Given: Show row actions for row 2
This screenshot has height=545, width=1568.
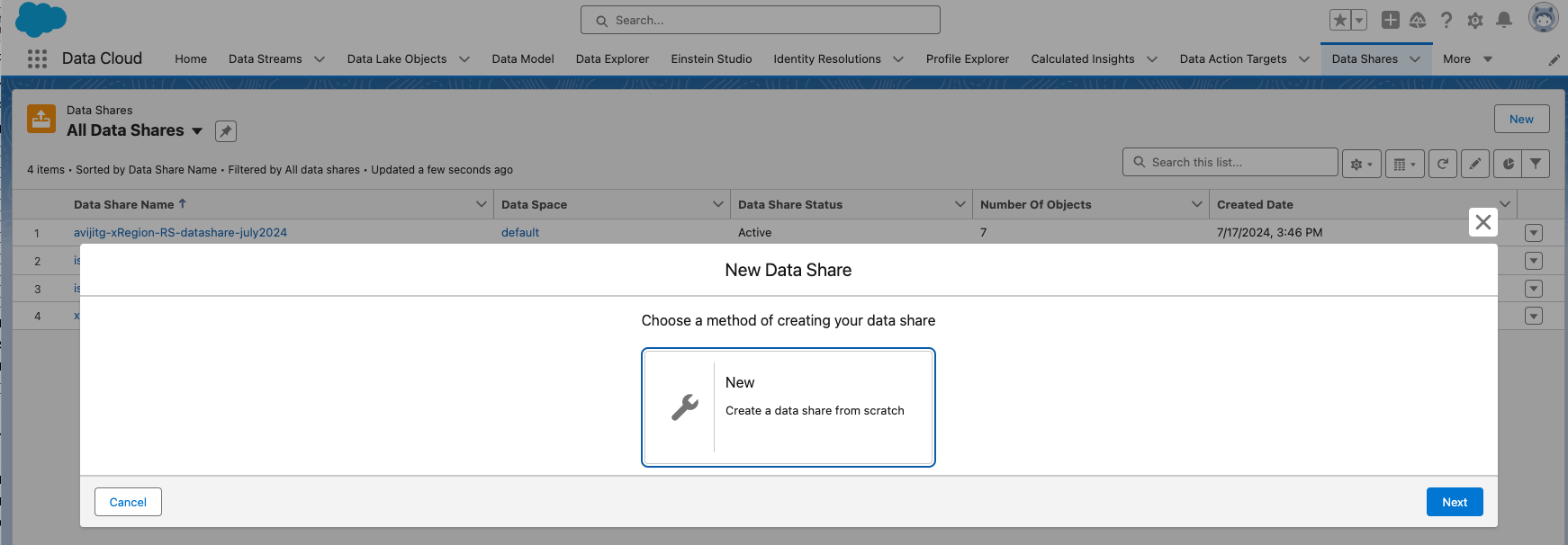Looking at the screenshot, I should pyautogui.click(x=1534, y=261).
